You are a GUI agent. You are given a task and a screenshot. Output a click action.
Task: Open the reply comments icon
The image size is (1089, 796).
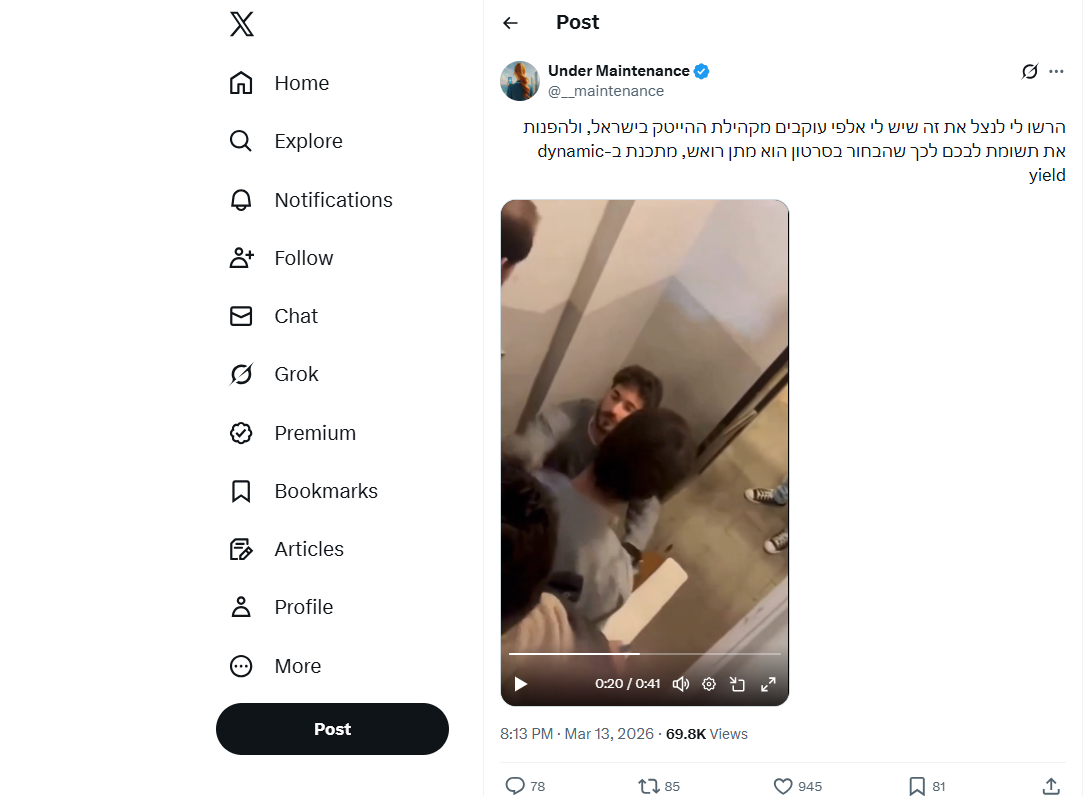(x=515, y=786)
